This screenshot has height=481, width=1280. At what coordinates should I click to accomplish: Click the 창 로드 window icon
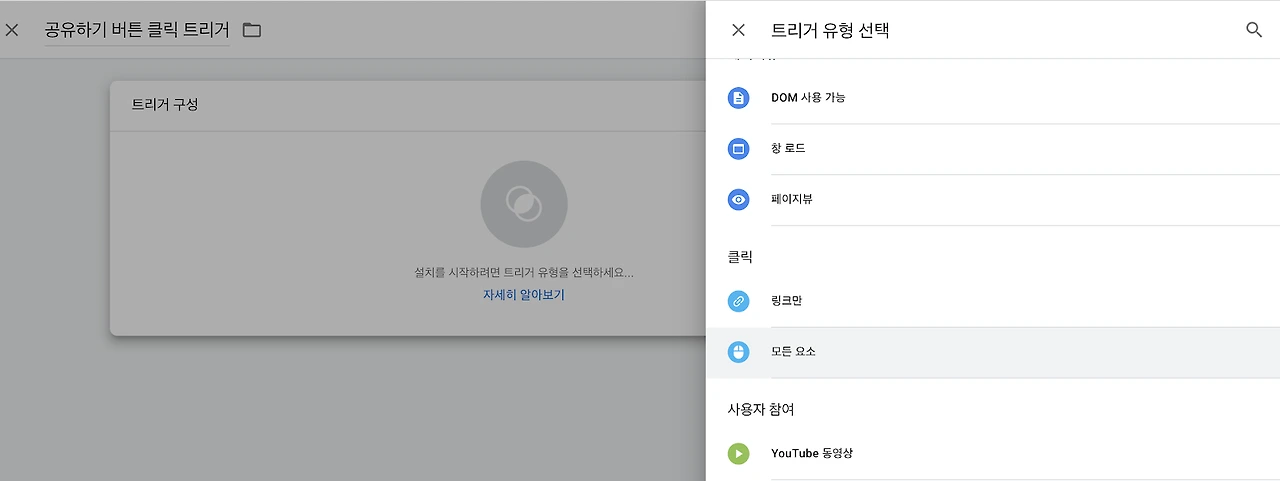(738, 149)
